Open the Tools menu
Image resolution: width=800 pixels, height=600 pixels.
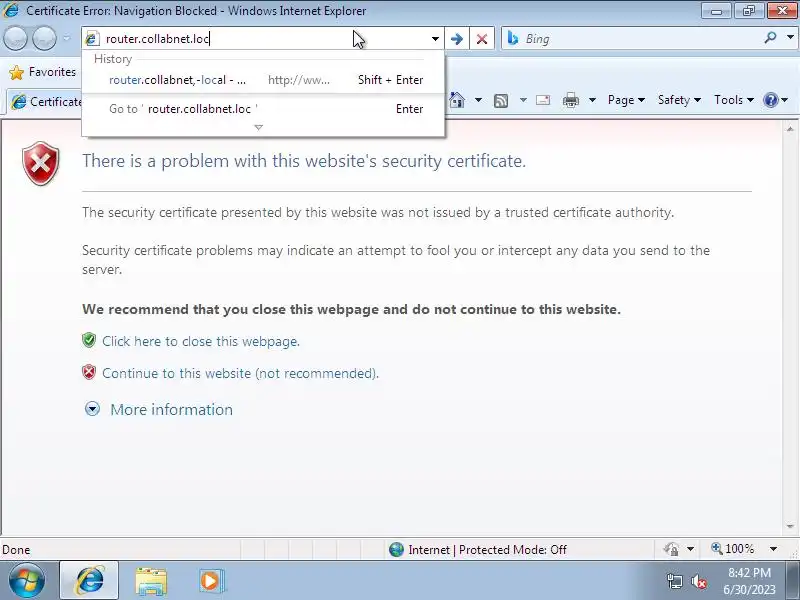click(734, 100)
